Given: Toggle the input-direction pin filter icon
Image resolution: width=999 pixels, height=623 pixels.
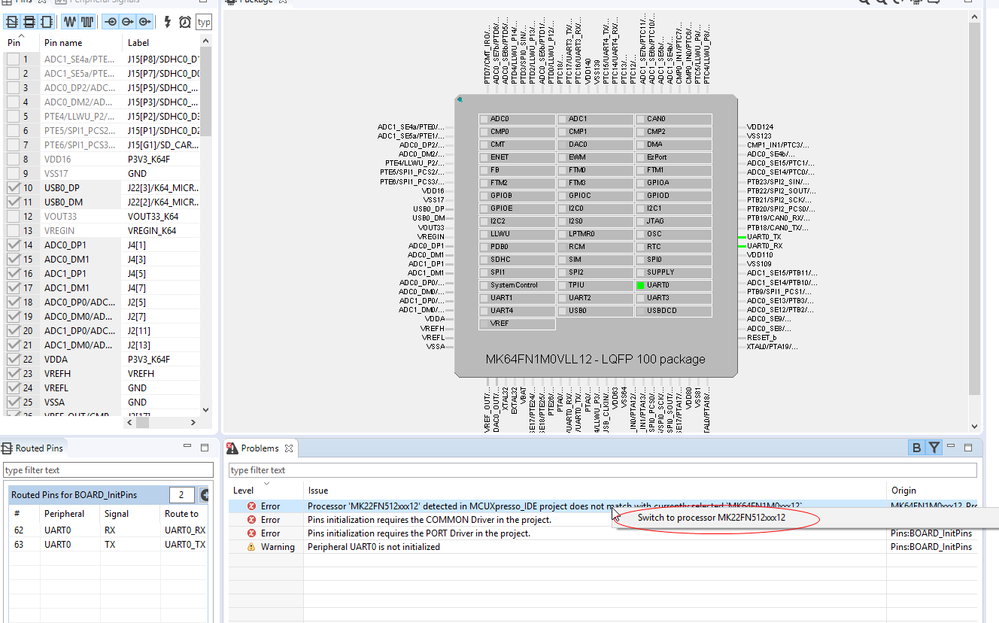Looking at the screenshot, I should [x=110, y=22].
